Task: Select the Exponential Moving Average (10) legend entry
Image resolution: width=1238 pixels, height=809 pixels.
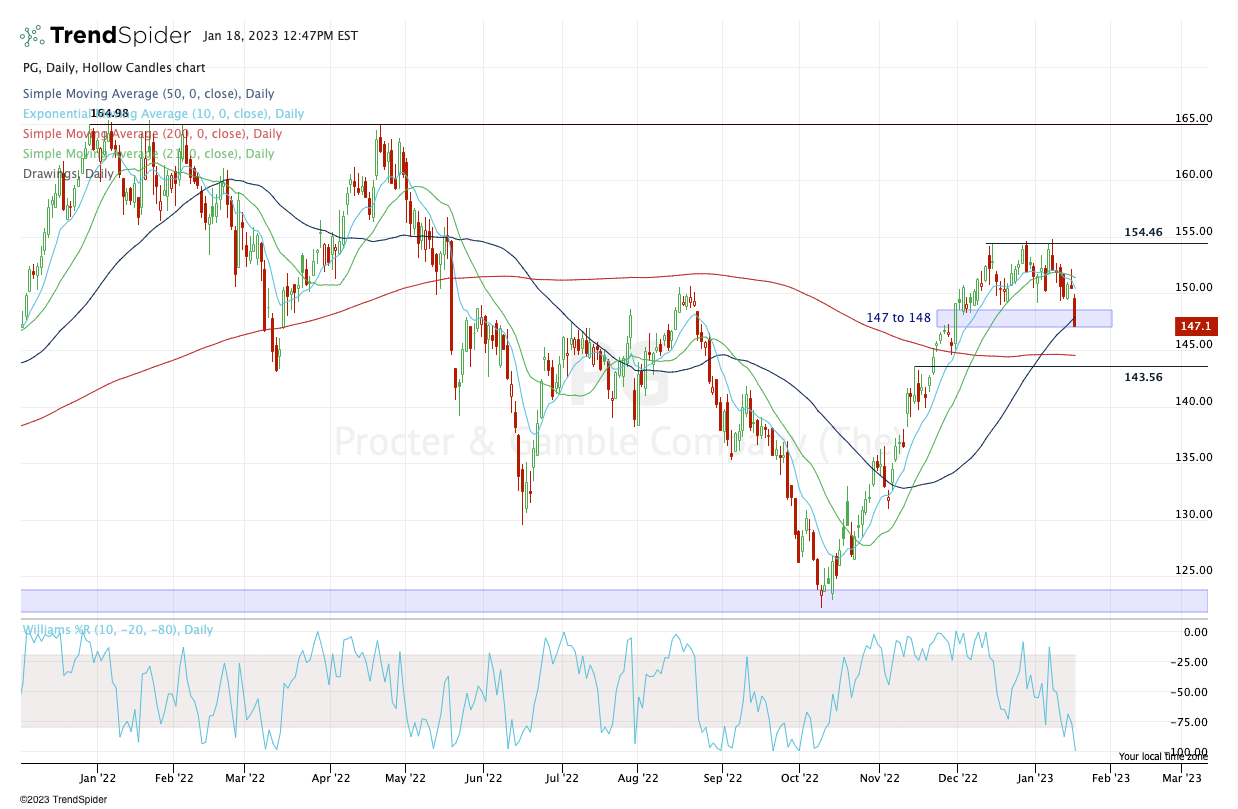Action: (x=163, y=114)
